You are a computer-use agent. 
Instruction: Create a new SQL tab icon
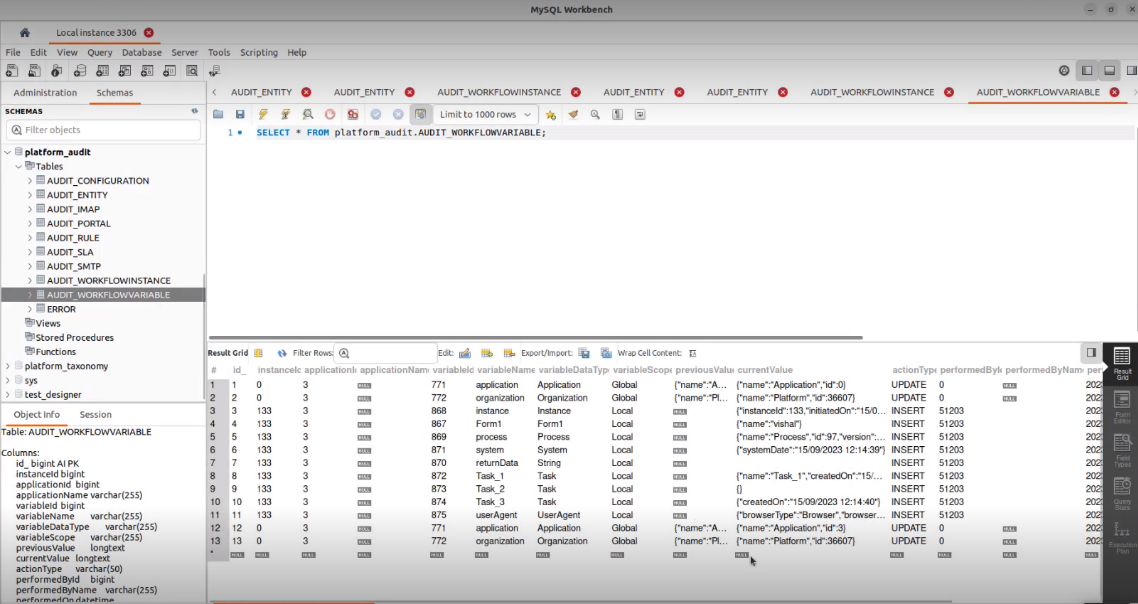[12, 71]
